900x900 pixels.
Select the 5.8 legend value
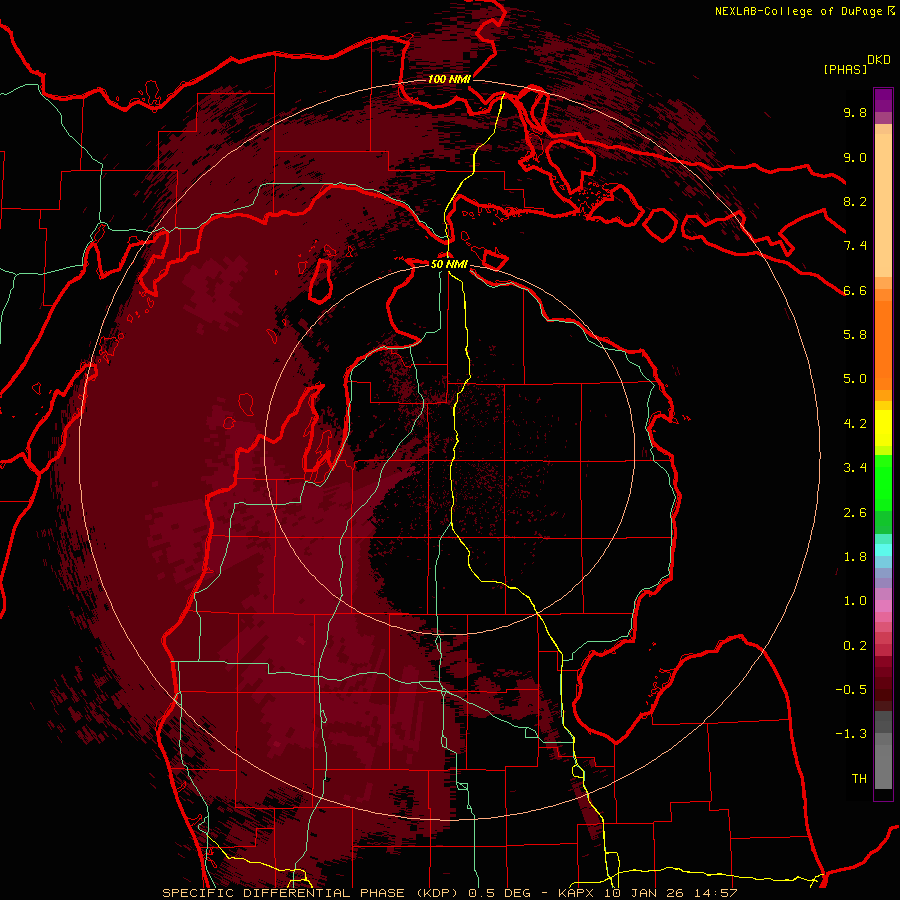[x=855, y=335]
